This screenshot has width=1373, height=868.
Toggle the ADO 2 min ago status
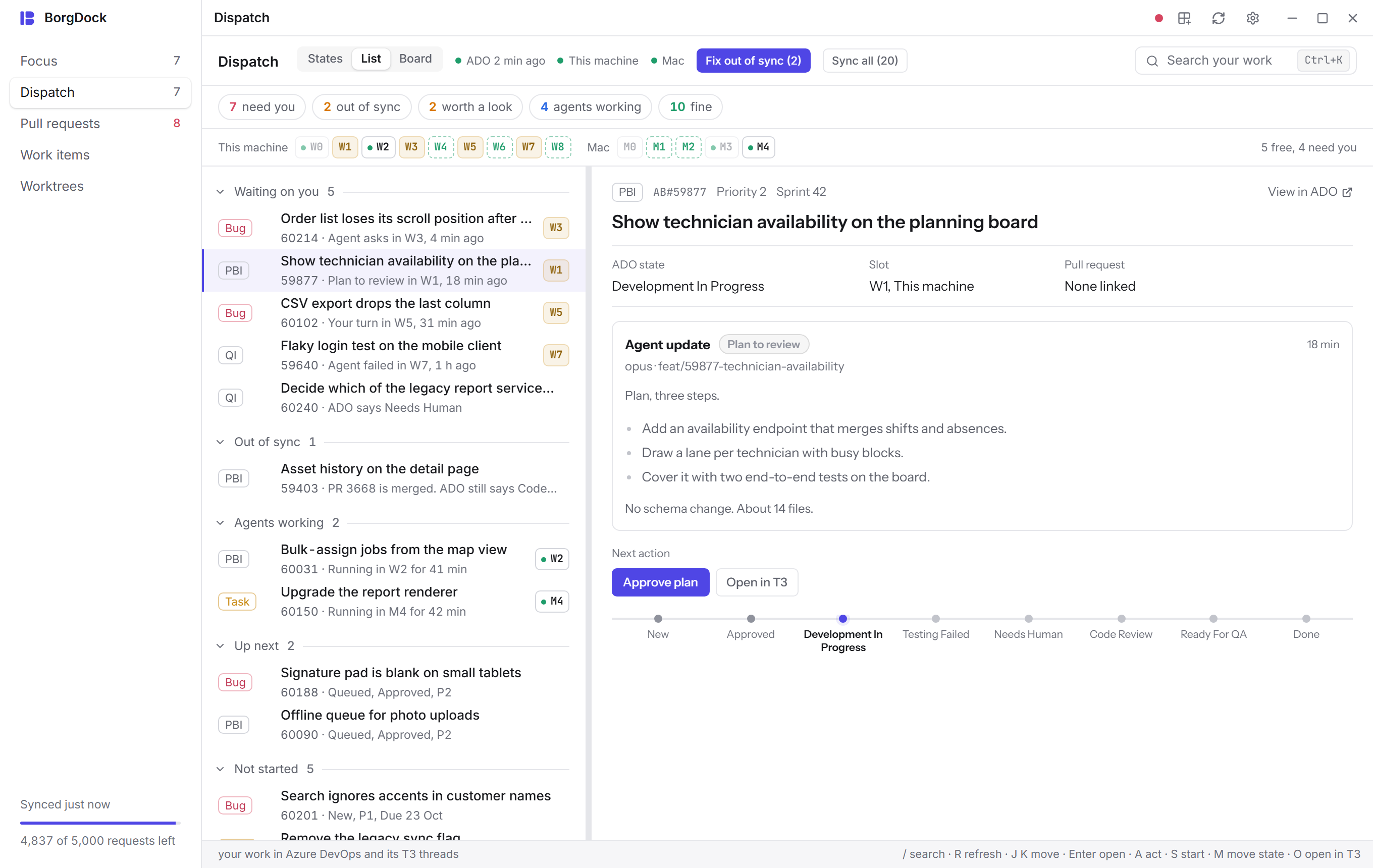point(500,61)
